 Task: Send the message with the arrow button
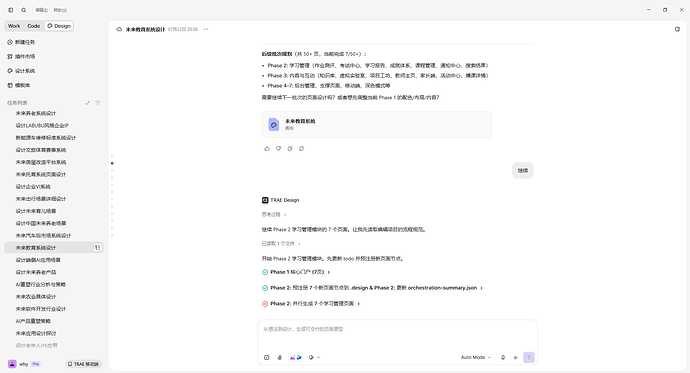coord(529,358)
